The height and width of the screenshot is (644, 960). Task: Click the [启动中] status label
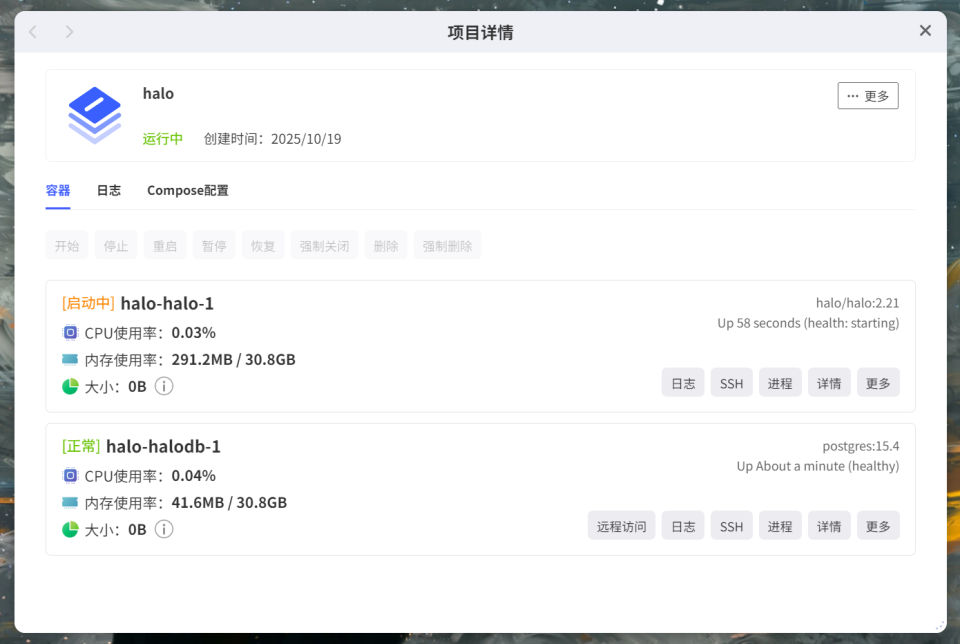[x=88, y=303]
